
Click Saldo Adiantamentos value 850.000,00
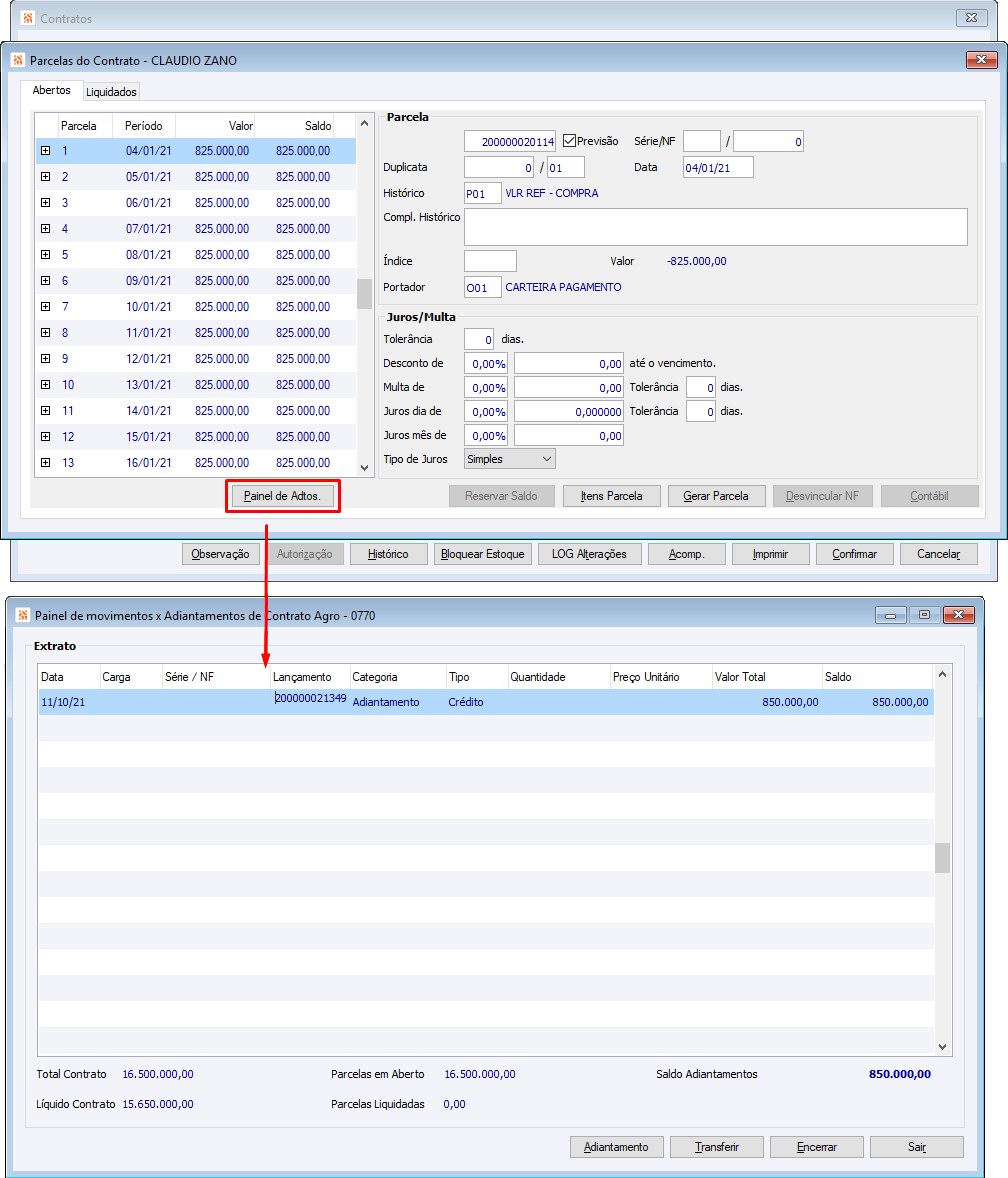[900, 1074]
